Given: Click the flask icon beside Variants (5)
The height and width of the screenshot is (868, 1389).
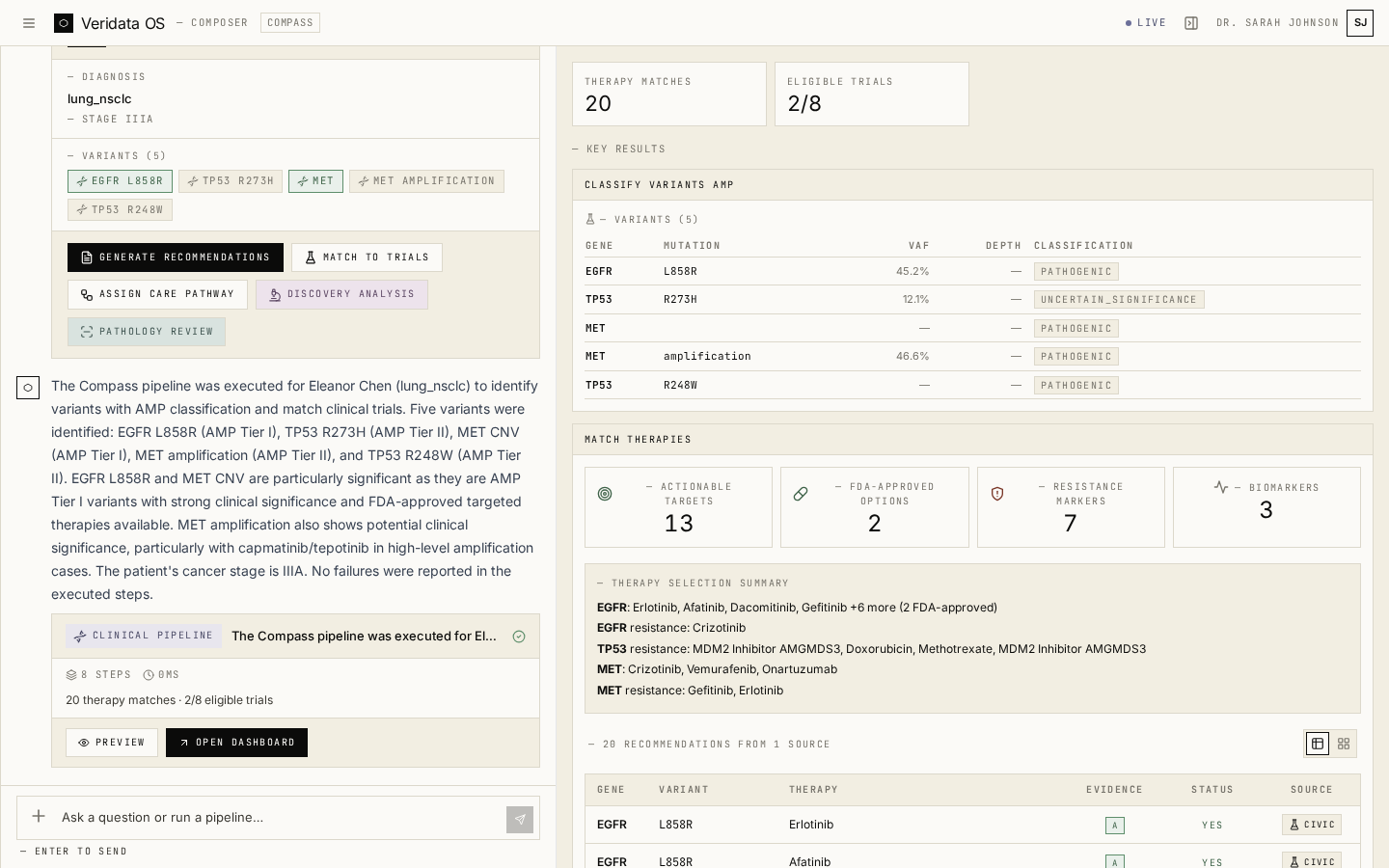Looking at the screenshot, I should click(x=590, y=220).
